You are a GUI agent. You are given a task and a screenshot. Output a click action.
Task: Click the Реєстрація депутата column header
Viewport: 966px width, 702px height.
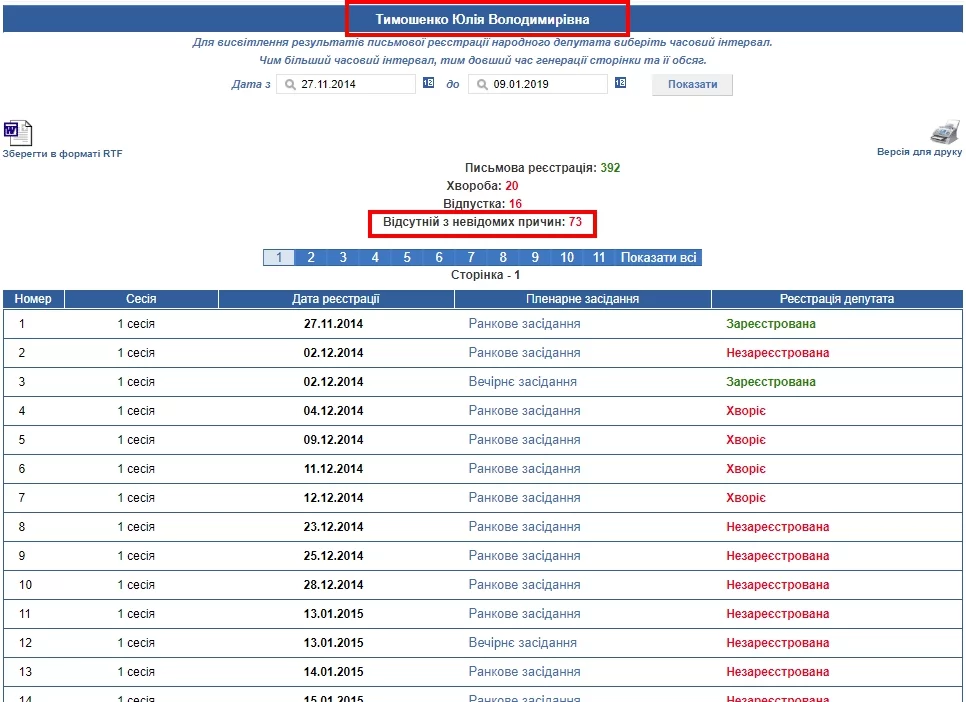(837, 299)
